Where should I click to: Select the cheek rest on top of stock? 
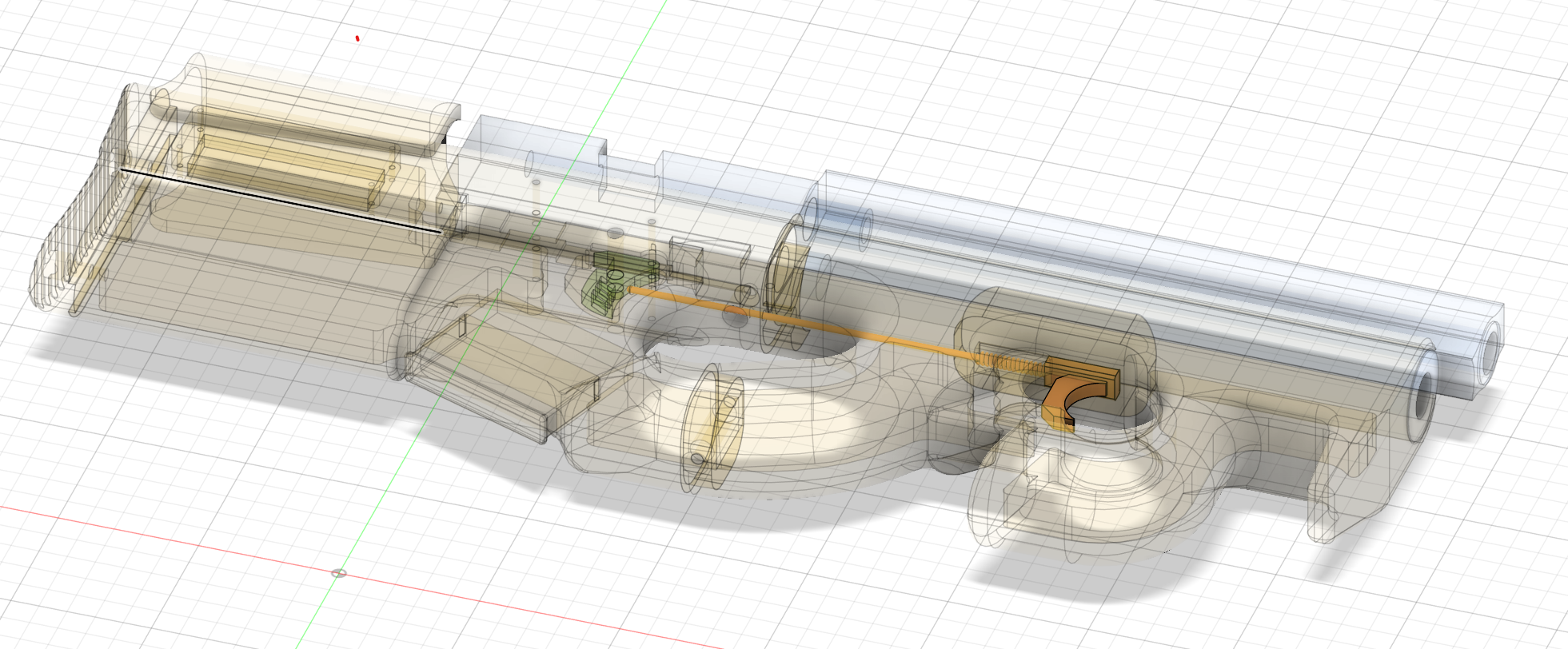pyautogui.click(x=308, y=105)
